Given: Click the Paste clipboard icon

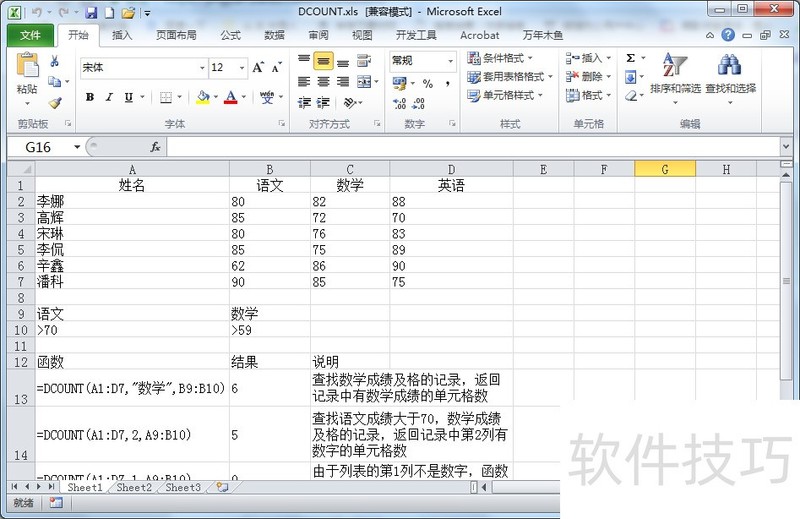Looking at the screenshot, I should [x=27, y=66].
